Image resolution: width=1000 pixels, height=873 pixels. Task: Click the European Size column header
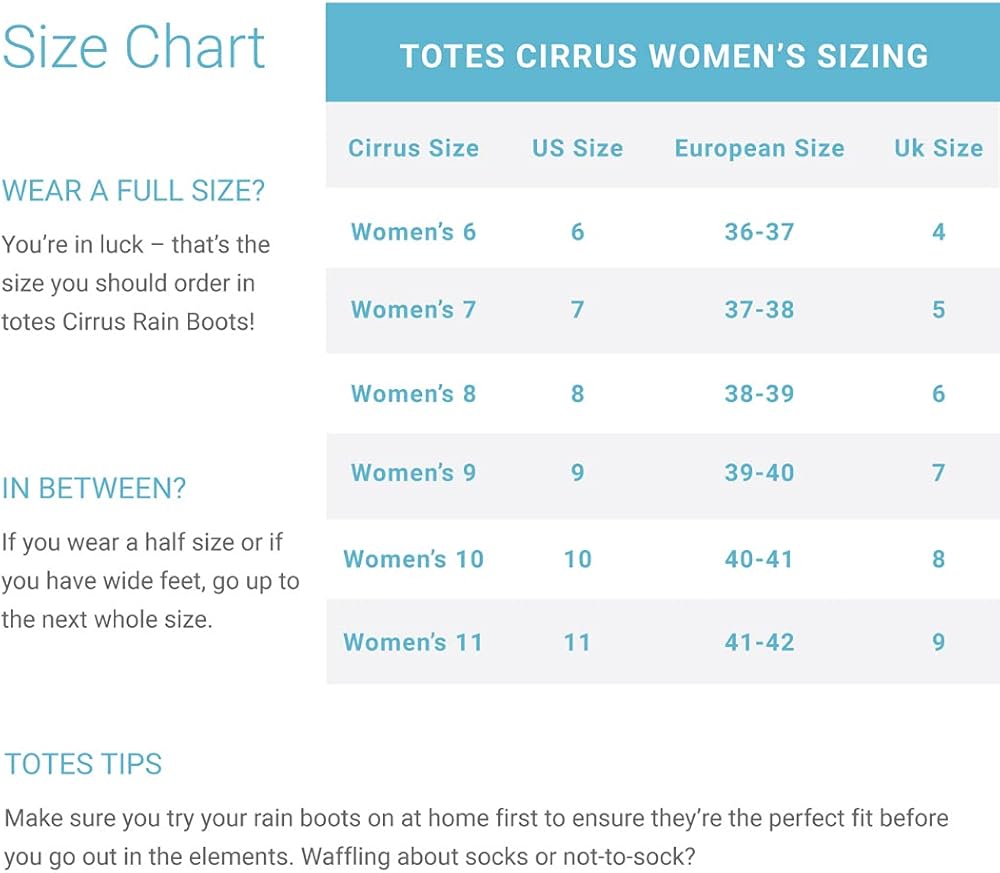759,149
